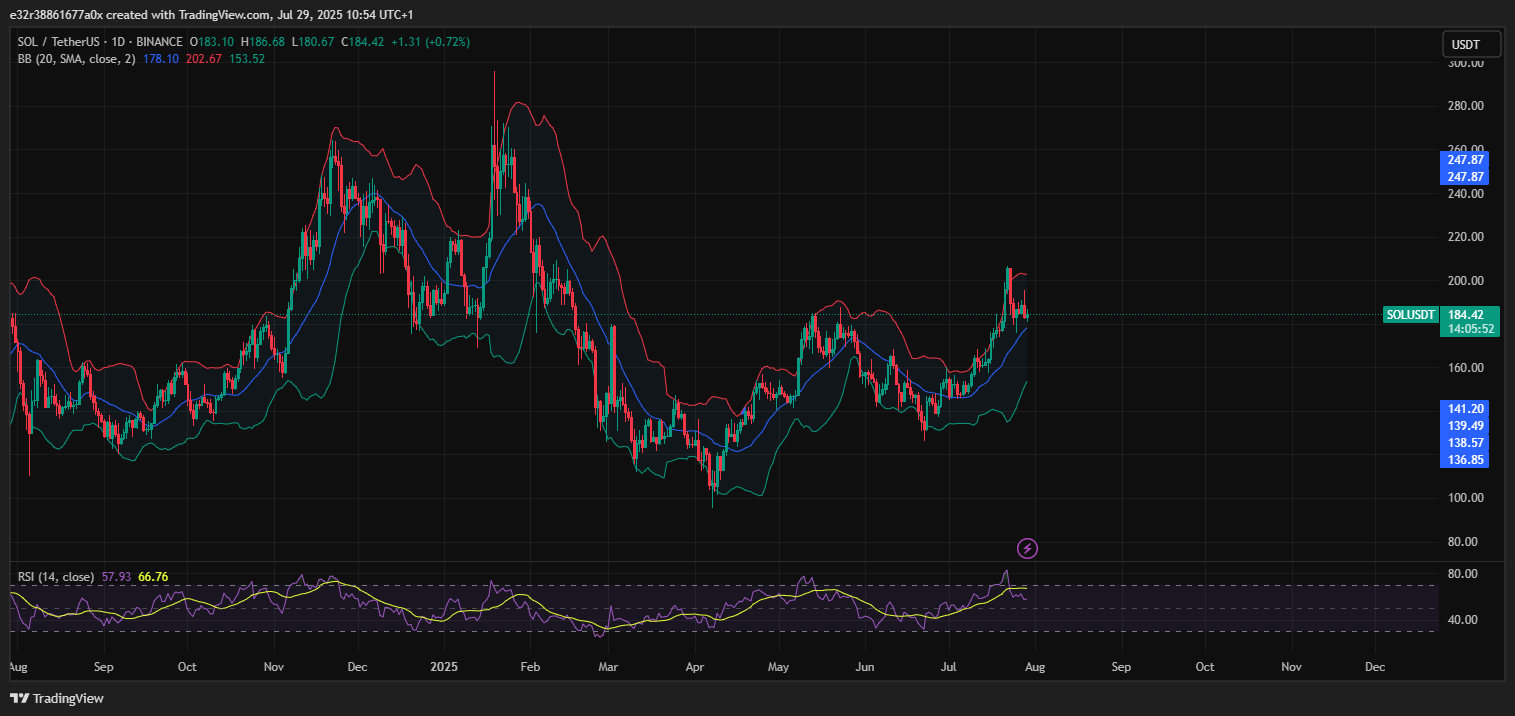The height and width of the screenshot is (716, 1515).
Task: Click the 136.85 price label
Action: pos(1465,459)
